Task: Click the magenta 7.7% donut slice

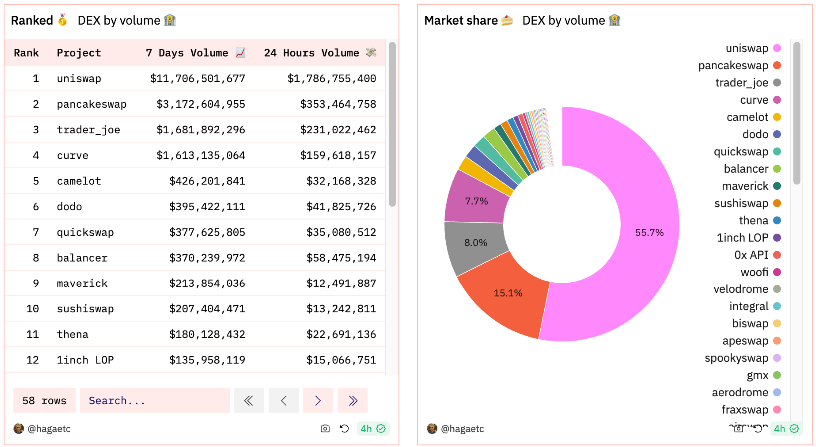Action: [x=476, y=199]
